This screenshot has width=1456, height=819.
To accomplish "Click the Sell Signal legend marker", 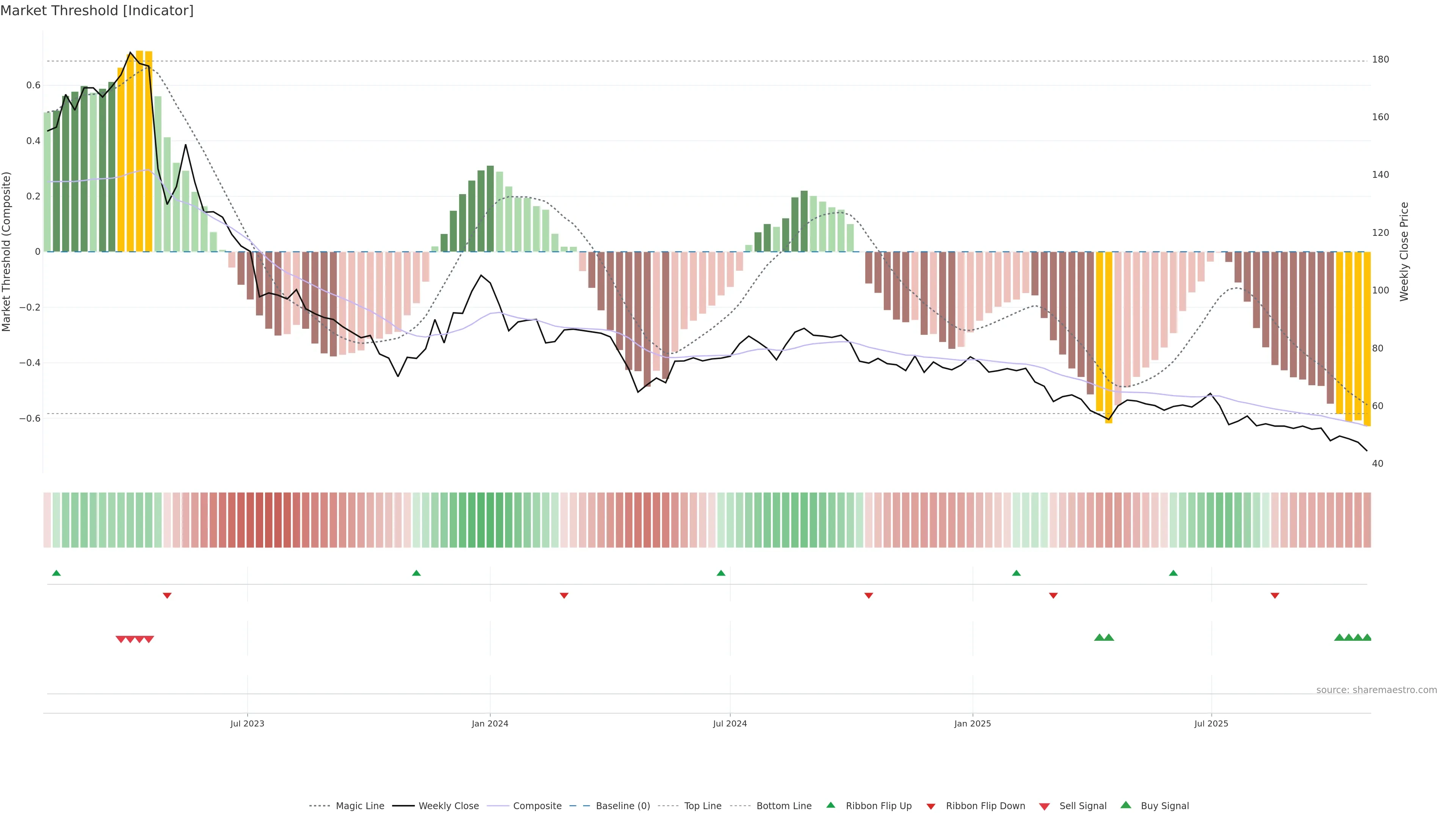I will [x=1045, y=806].
